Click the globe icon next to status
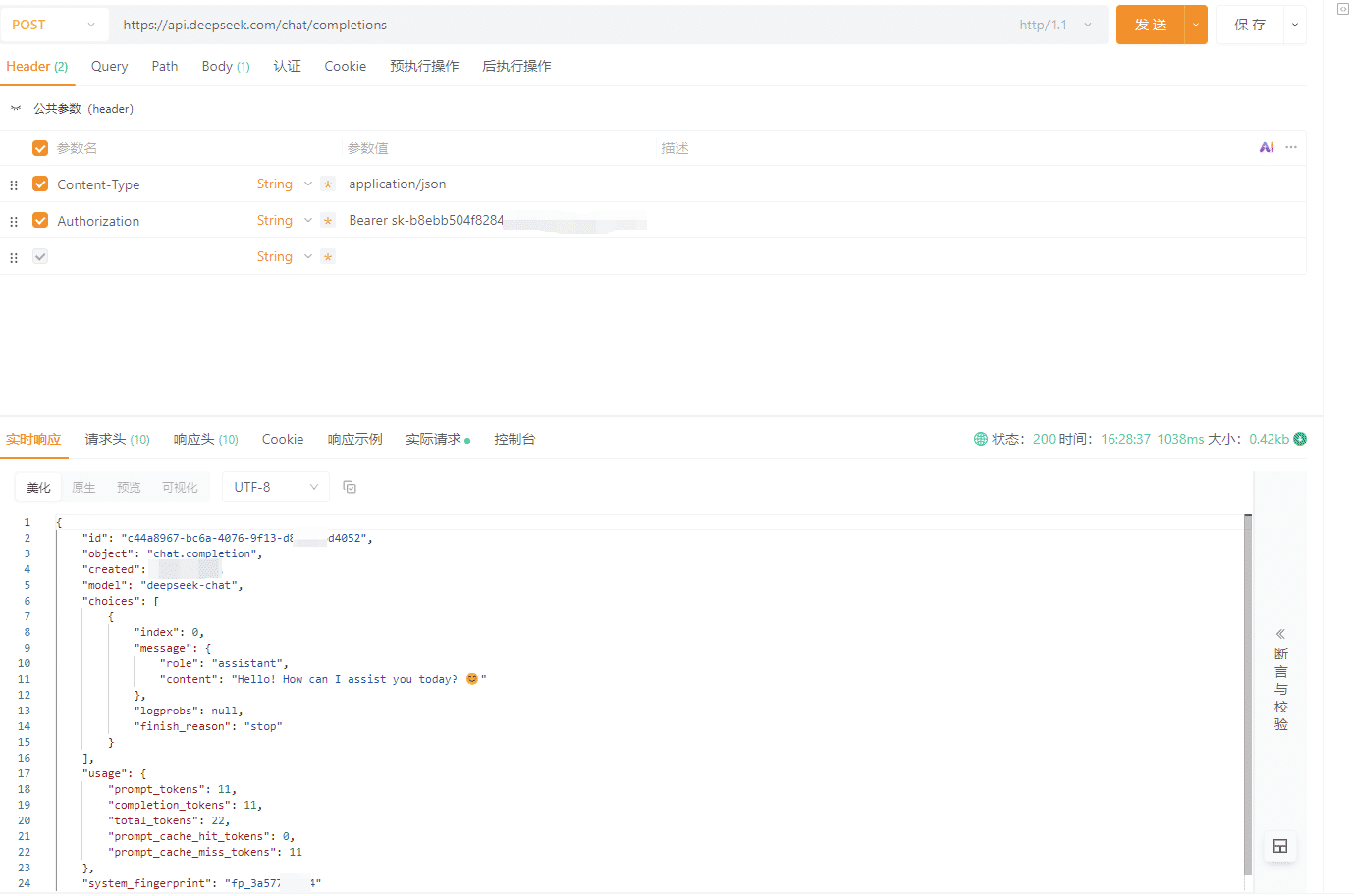The width and height of the screenshot is (1354, 896). (x=980, y=439)
